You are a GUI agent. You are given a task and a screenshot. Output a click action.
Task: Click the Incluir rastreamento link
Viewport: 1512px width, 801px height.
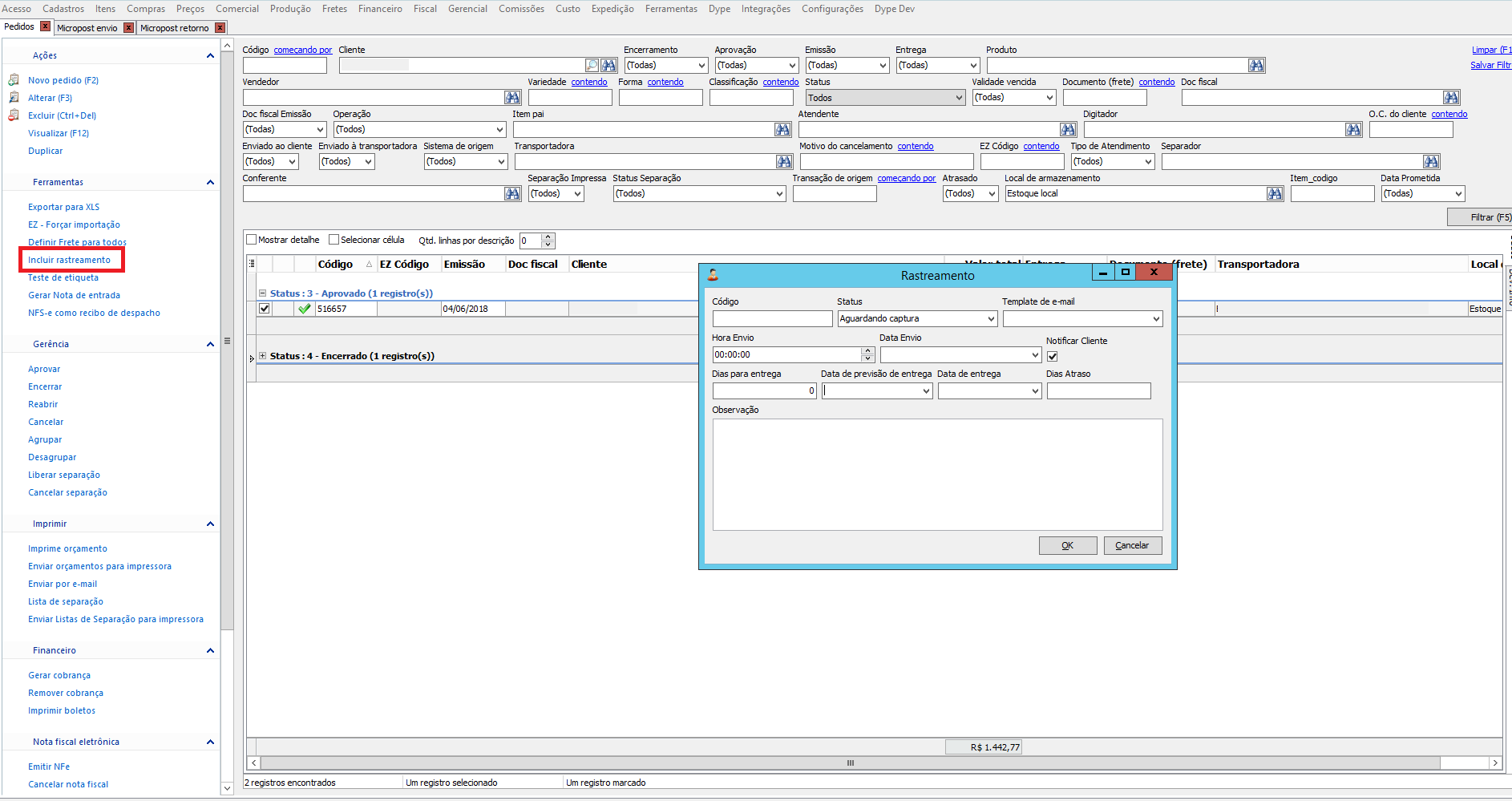coord(70,260)
